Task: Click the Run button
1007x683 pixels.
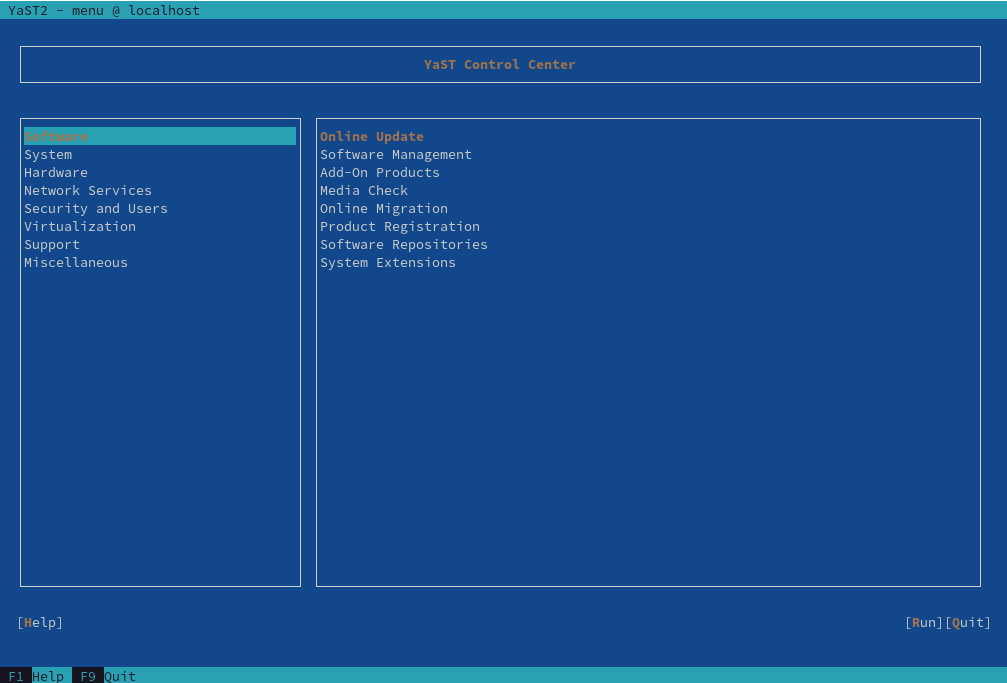Action: pyautogui.click(x=924, y=622)
